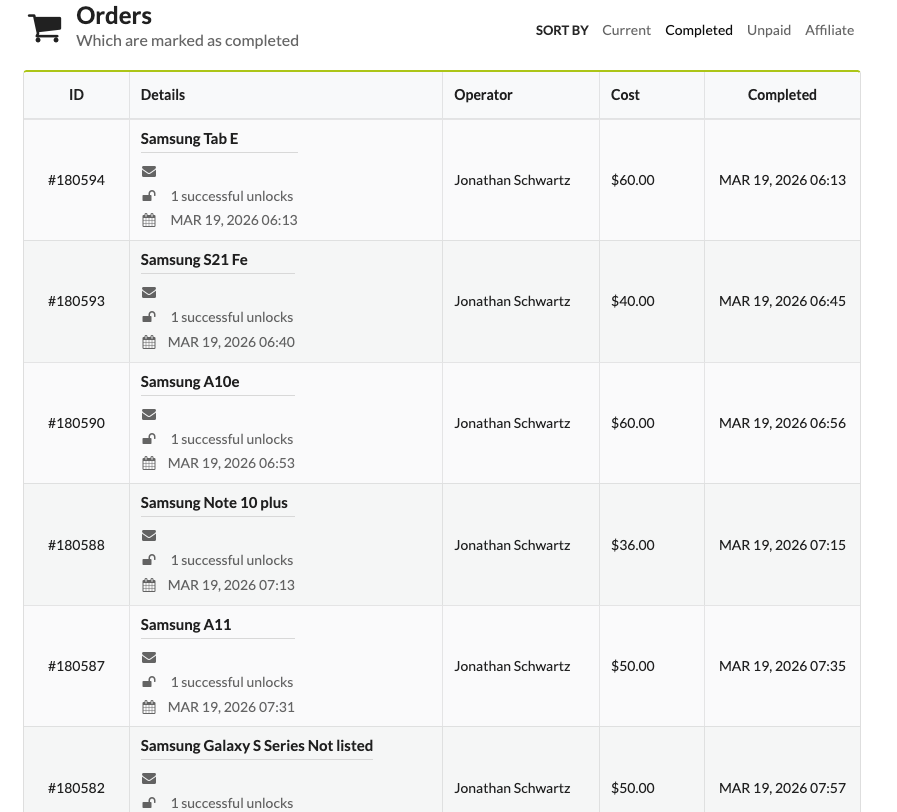The height and width of the screenshot is (812, 897).
Task: Show Affiliate orders
Action: [x=829, y=30]
